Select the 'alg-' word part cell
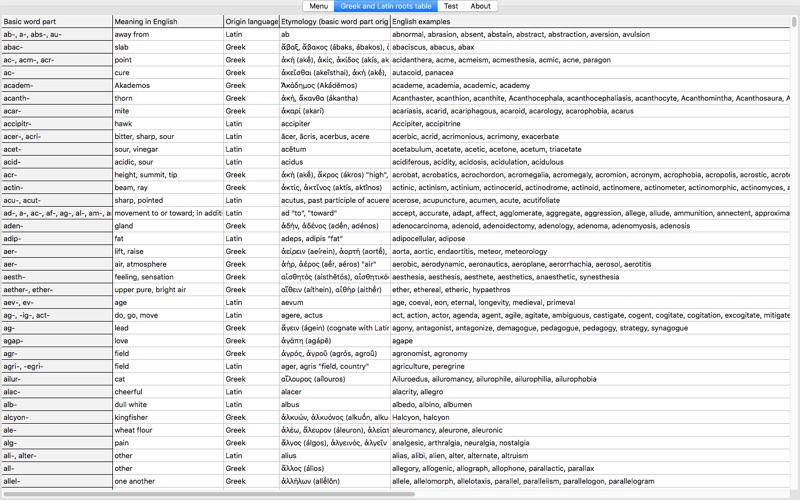The height and width of the screenshot is (500, 800). tap(56, 442)
